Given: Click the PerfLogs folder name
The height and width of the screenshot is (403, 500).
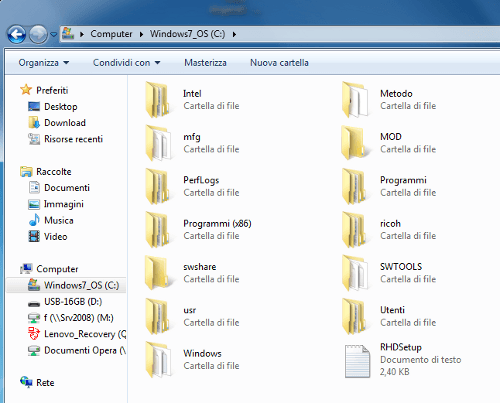Looking at the screenshot, I should [x=201, y=180].
